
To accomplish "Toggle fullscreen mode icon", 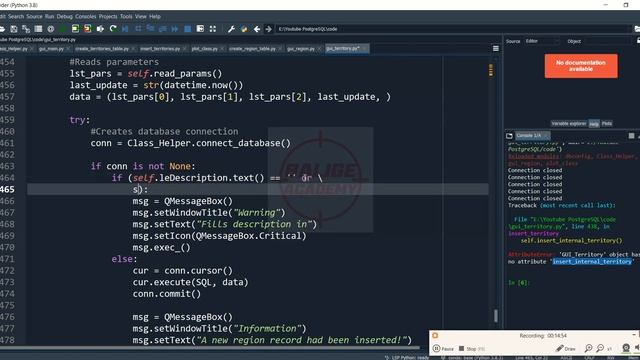I will point(213,29).
